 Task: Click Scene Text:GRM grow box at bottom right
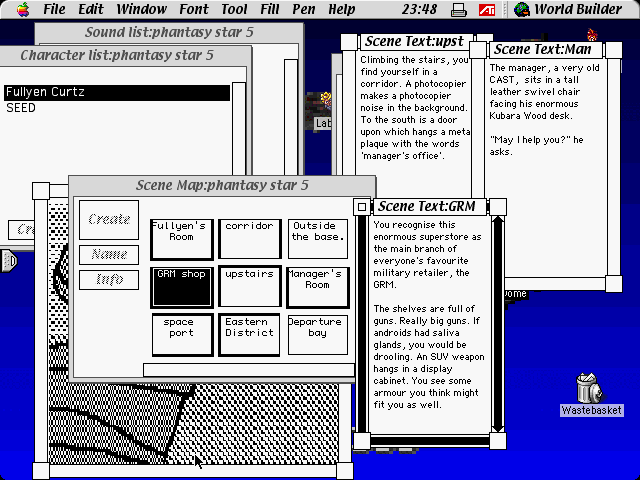[x=498, y=441]
